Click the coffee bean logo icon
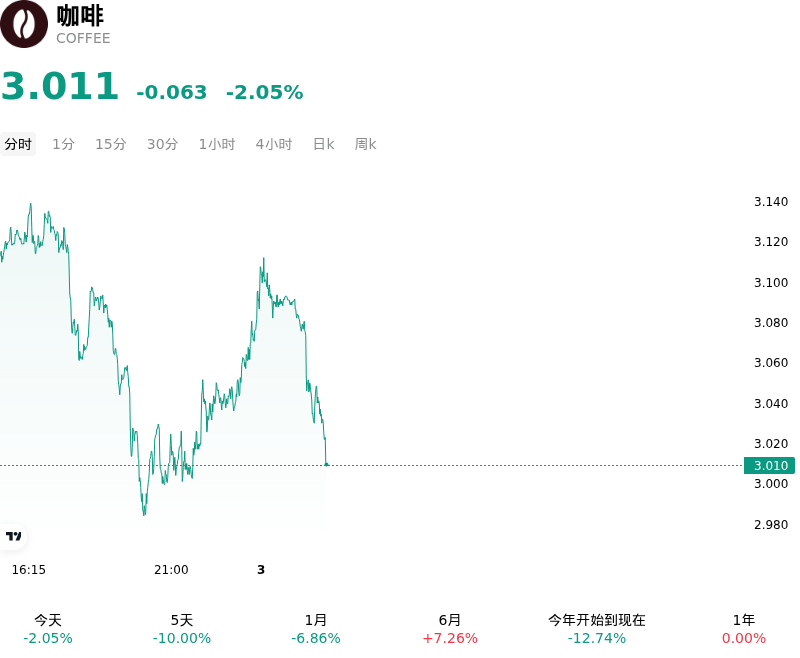This screenshot has width=800, height=658. (23, 24)
